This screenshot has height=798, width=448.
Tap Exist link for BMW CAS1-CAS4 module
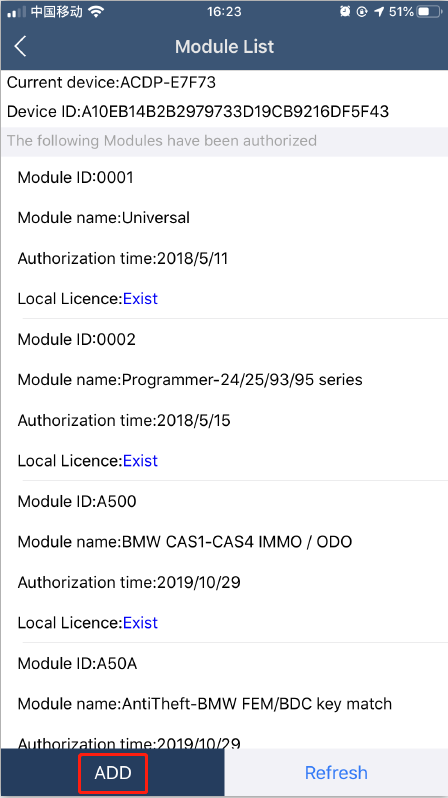[x=141, y=622]
